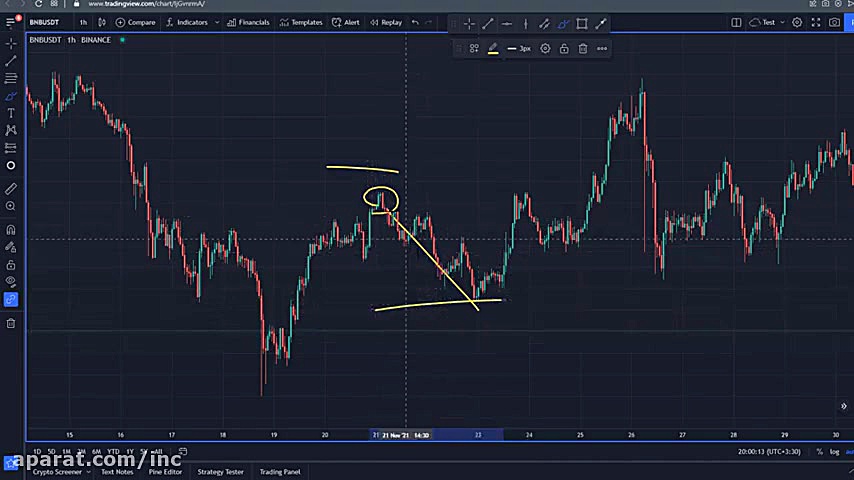This screenshot has height=480, width=854.
Task: Enter fullscreen mode
Action: point(816,22)
